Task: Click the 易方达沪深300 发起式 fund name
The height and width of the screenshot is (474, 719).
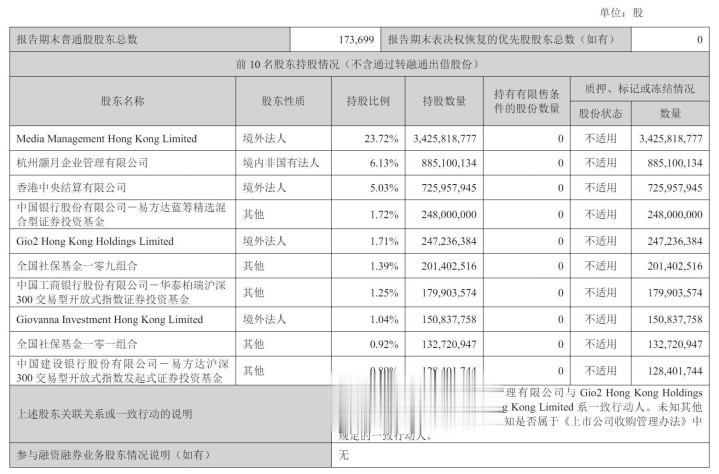Action: pos(122,370)
